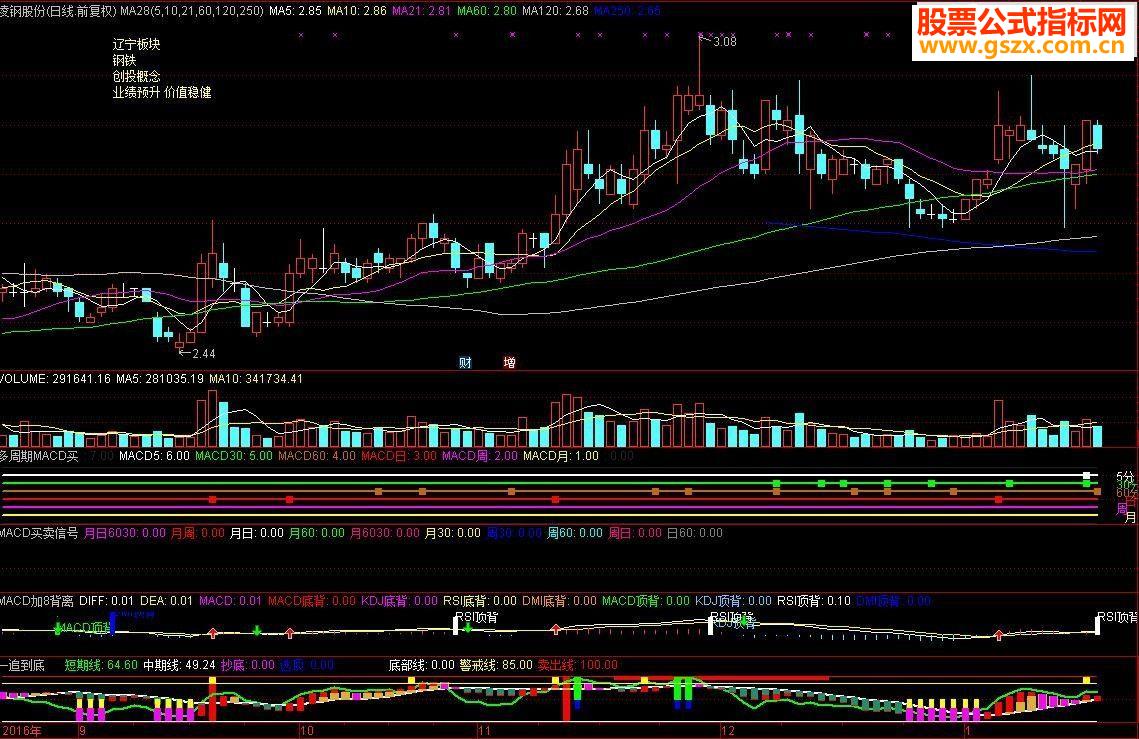
Task: Jump to month 10 on time axis
Action: pyautogui.click(x=307, y=731)
